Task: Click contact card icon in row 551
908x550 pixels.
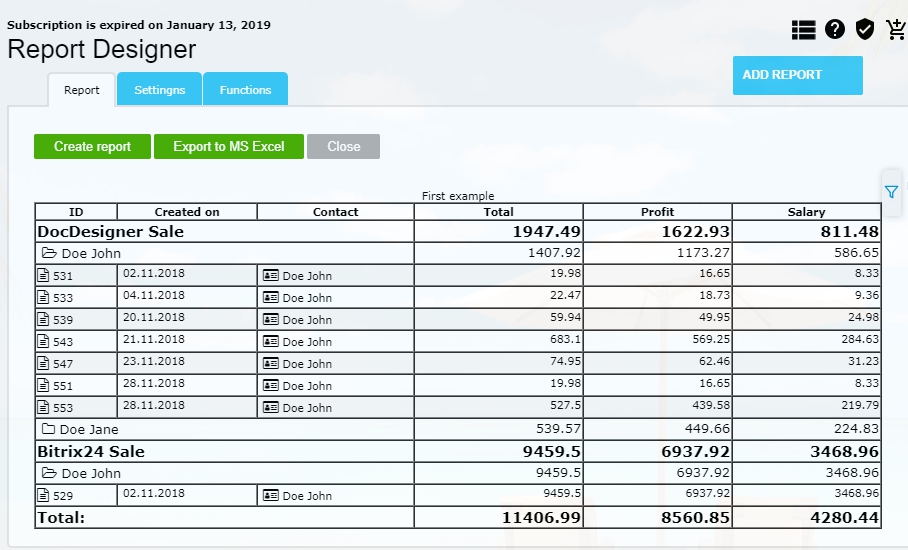Action: 270,385
